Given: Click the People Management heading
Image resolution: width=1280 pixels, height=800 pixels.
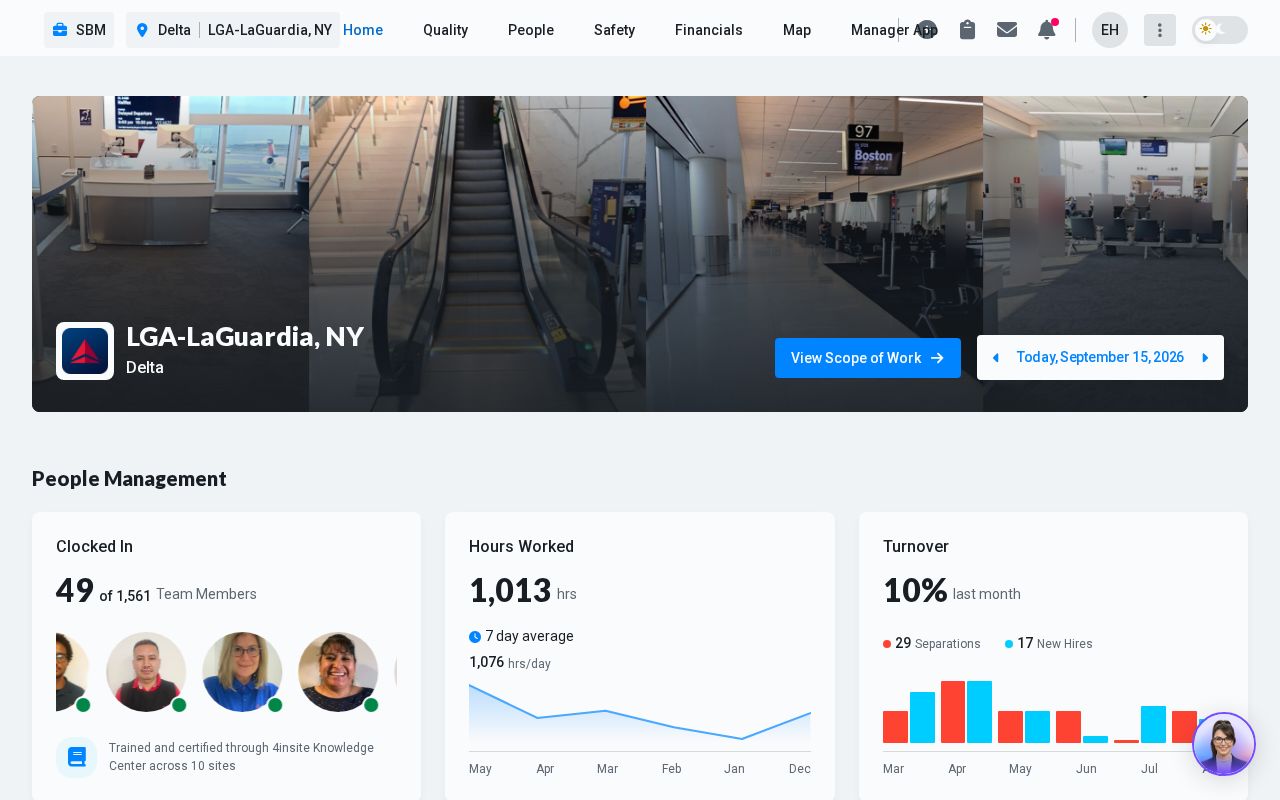Looking at the screenshot, I should coord(129,479).
